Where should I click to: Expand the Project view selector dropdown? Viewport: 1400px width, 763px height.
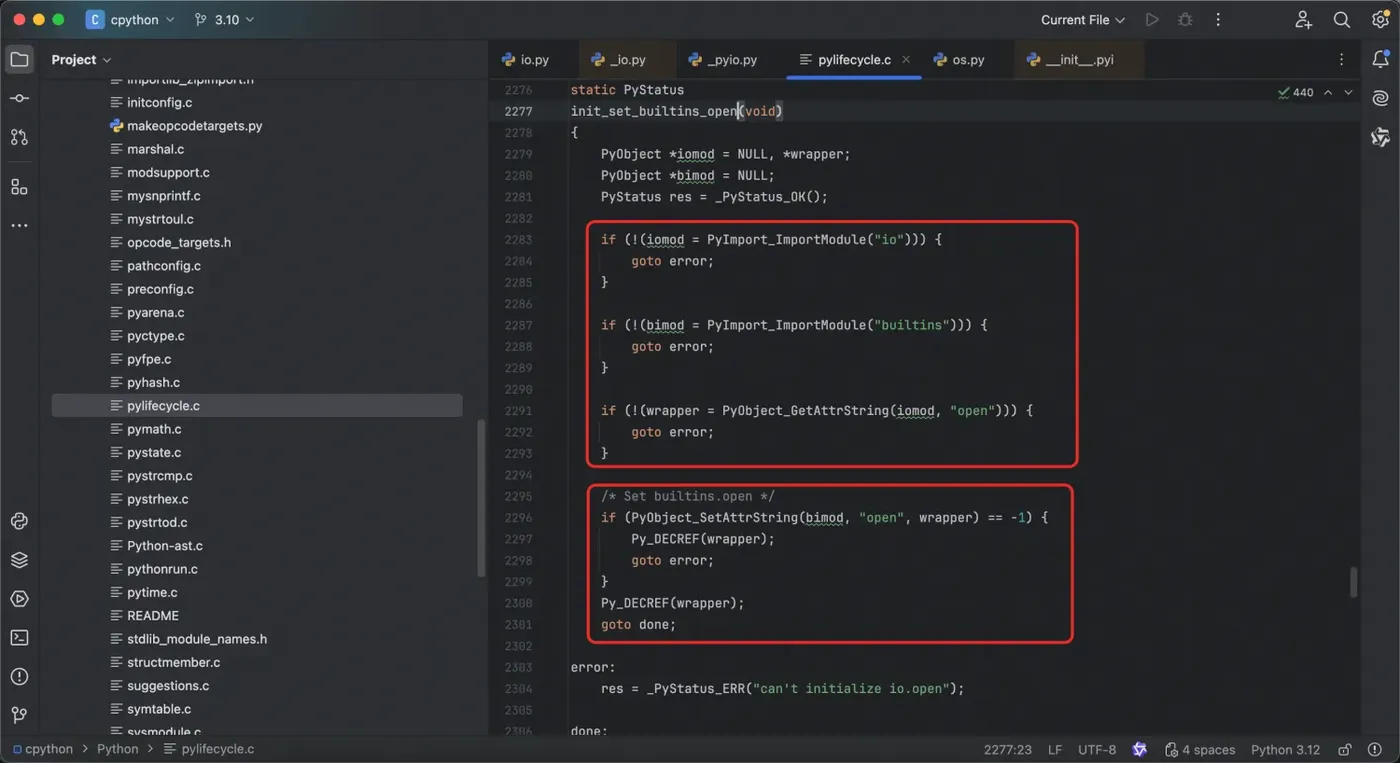click(x=81, y=60)
